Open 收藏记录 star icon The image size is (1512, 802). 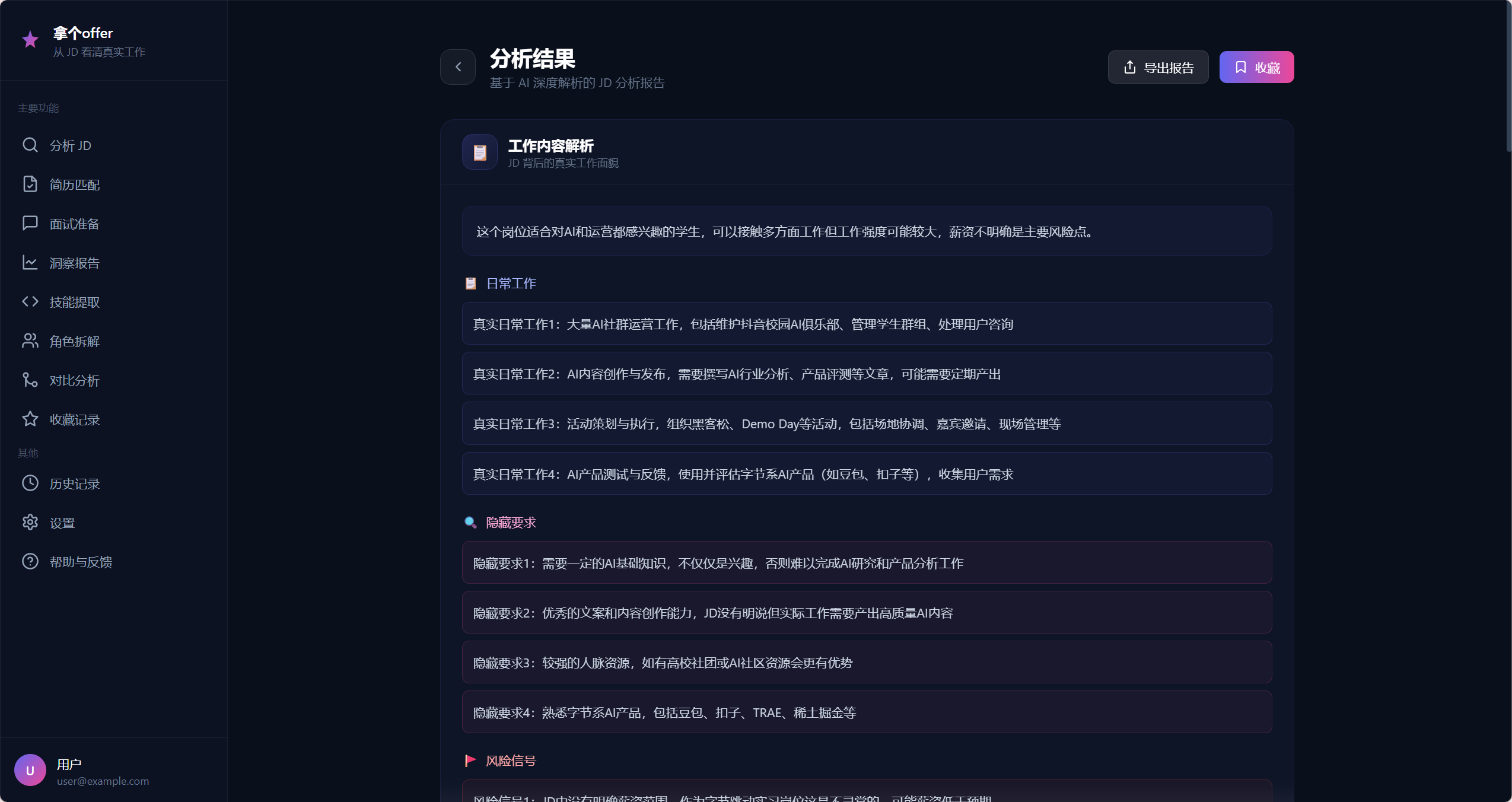30,419
